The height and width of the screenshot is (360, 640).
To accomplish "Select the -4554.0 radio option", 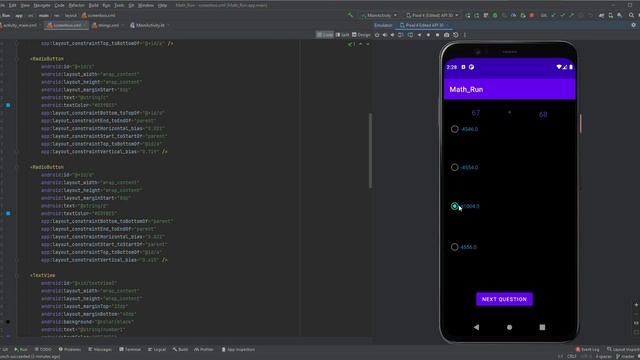I will pyautogui.click(x=464, y=167).
